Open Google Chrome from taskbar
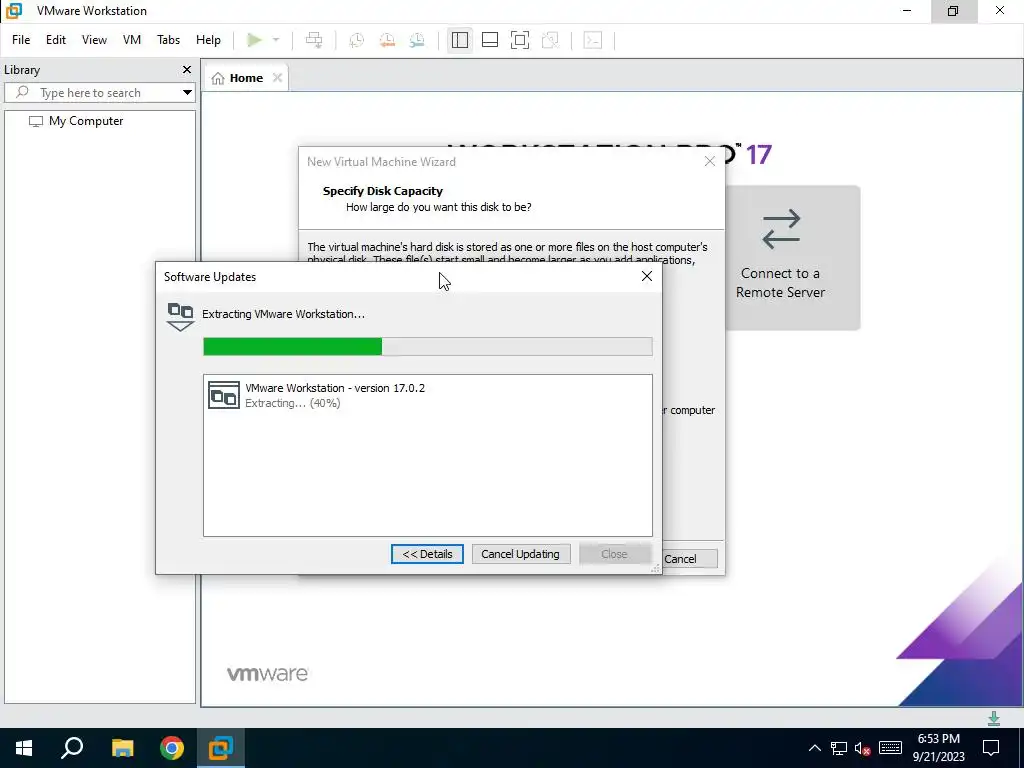1024x768 pixels. (x=172, y=748)
